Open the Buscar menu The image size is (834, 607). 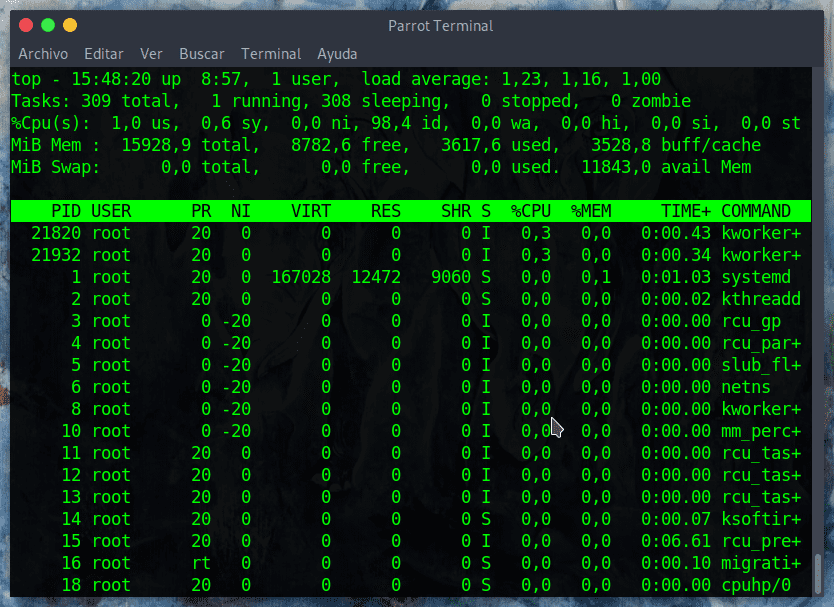click(x=202, y=54)
